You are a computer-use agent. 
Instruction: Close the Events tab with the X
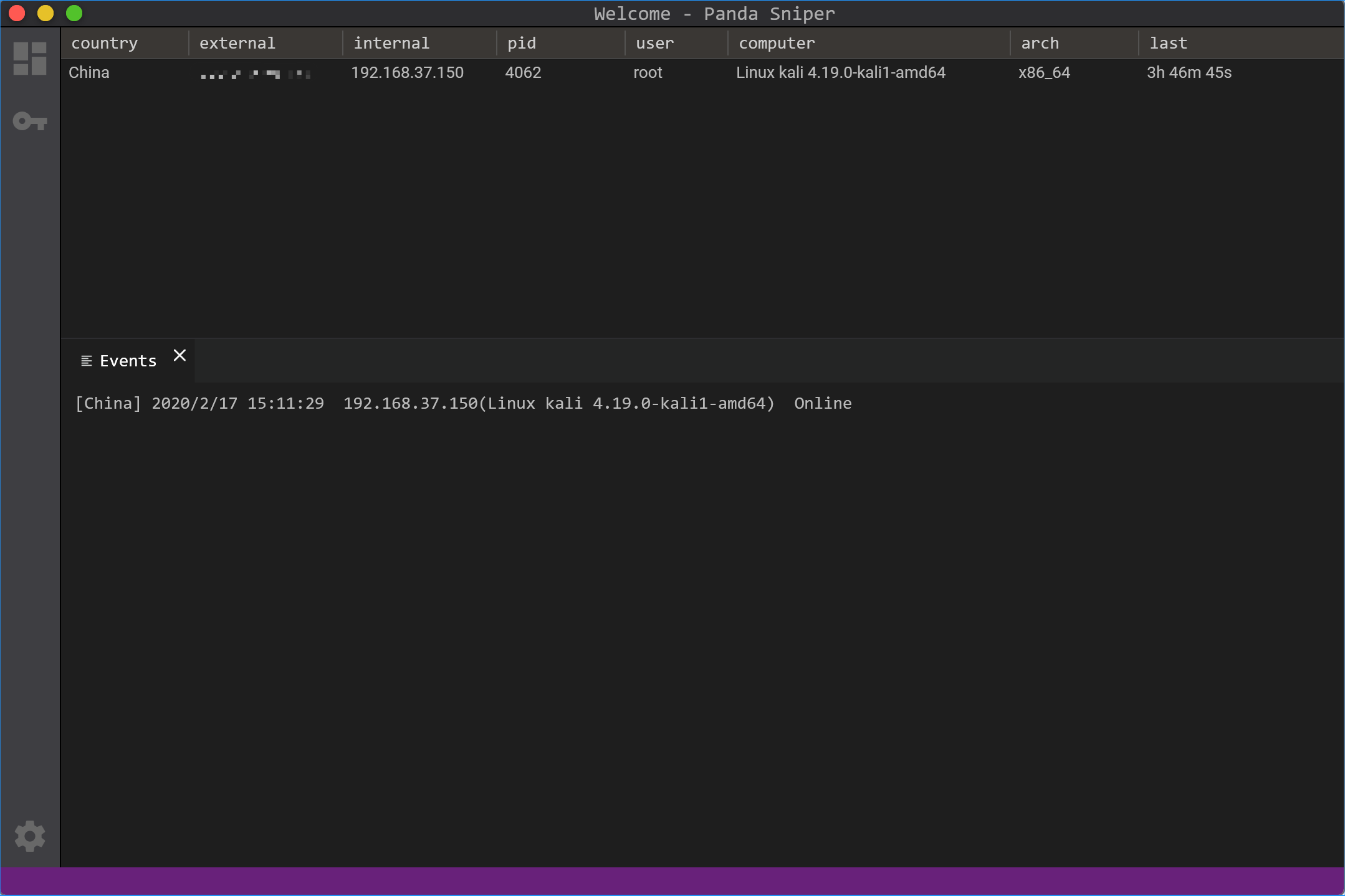(x=179, y=355)
